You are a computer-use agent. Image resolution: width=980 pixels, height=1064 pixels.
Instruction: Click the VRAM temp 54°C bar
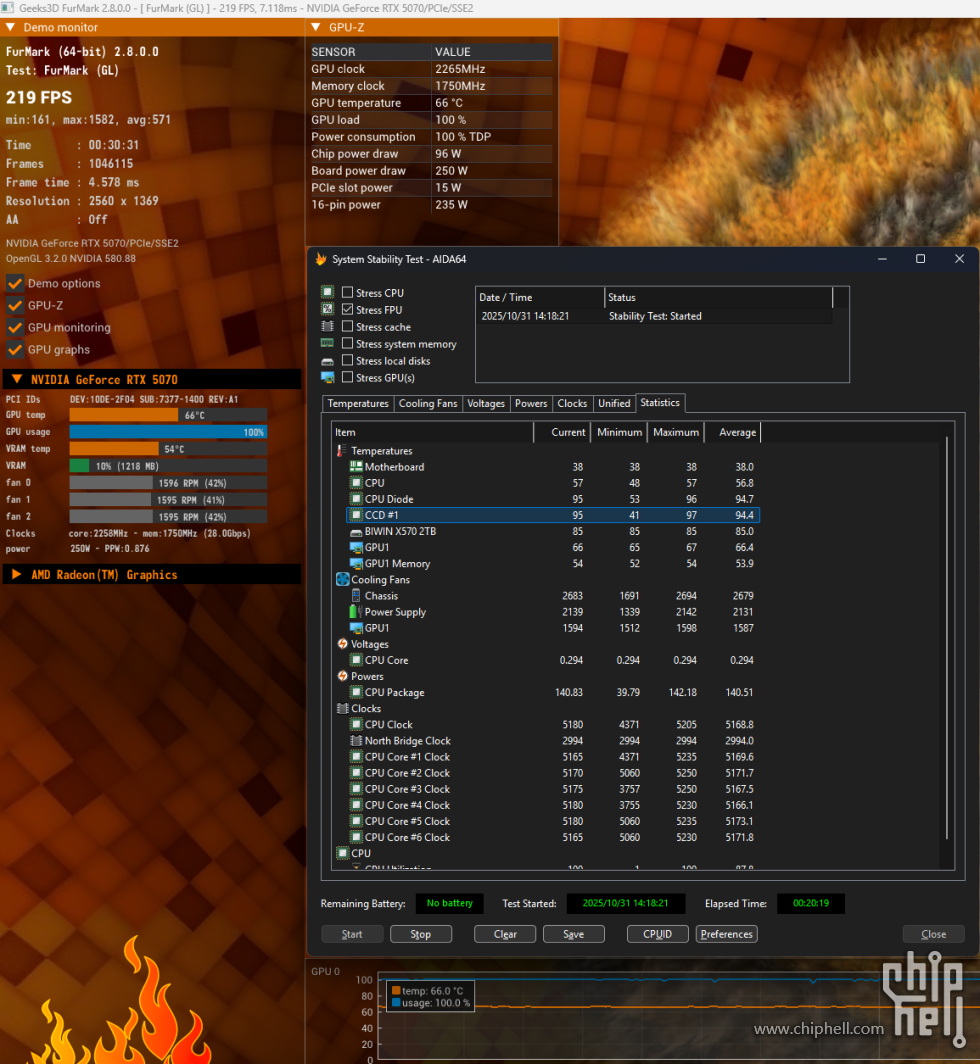click(x=168, y=449)
